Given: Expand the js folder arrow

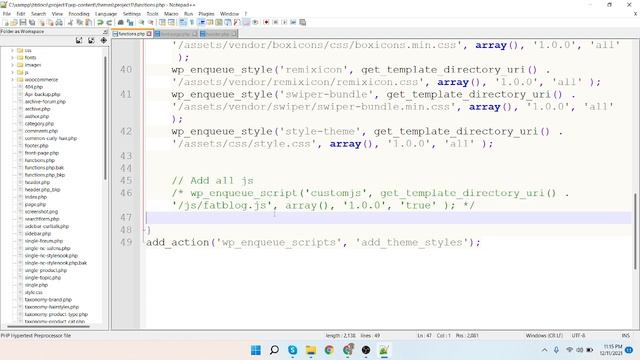Looking at the screenshot, I should point(12,73).
